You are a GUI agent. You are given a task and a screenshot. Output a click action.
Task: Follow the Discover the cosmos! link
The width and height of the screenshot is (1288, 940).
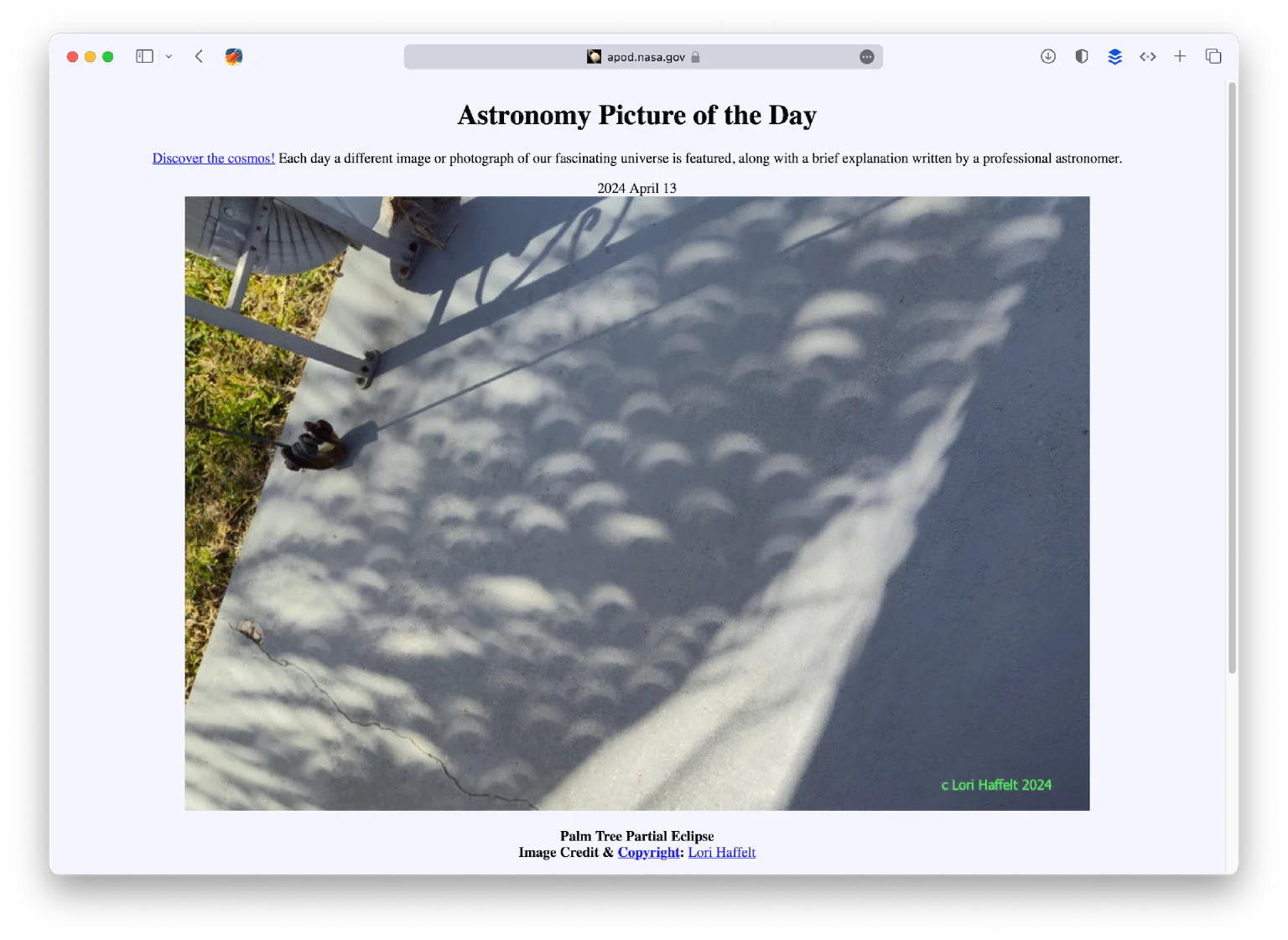214,158
